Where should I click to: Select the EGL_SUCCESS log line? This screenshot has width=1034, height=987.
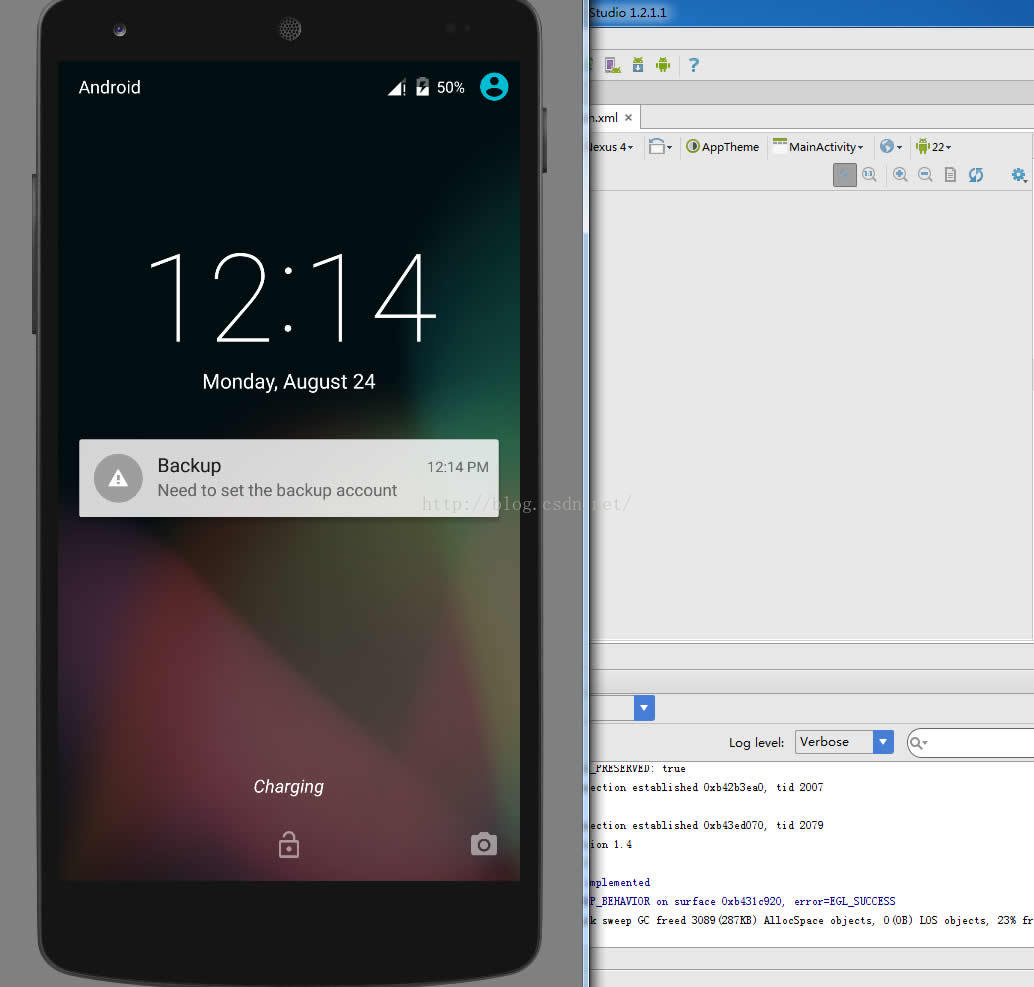pos(743,901)
